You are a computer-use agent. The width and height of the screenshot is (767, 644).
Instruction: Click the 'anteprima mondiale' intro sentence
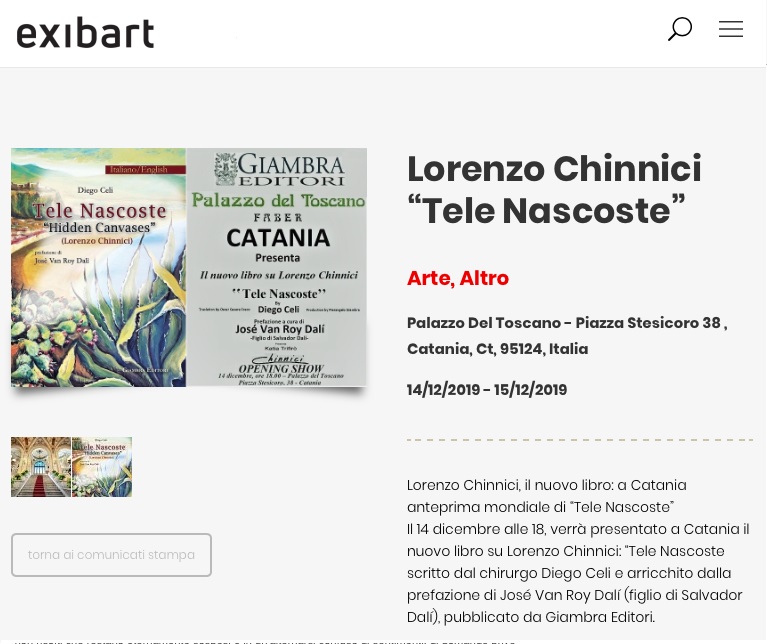tap(540, 507)
